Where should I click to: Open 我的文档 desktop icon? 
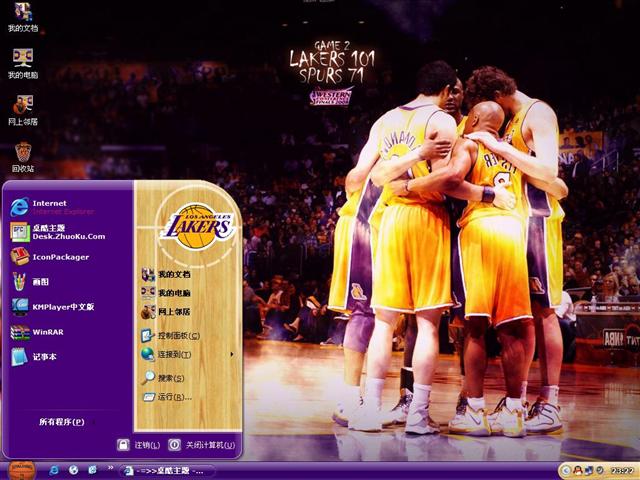[x=23, y=17]
